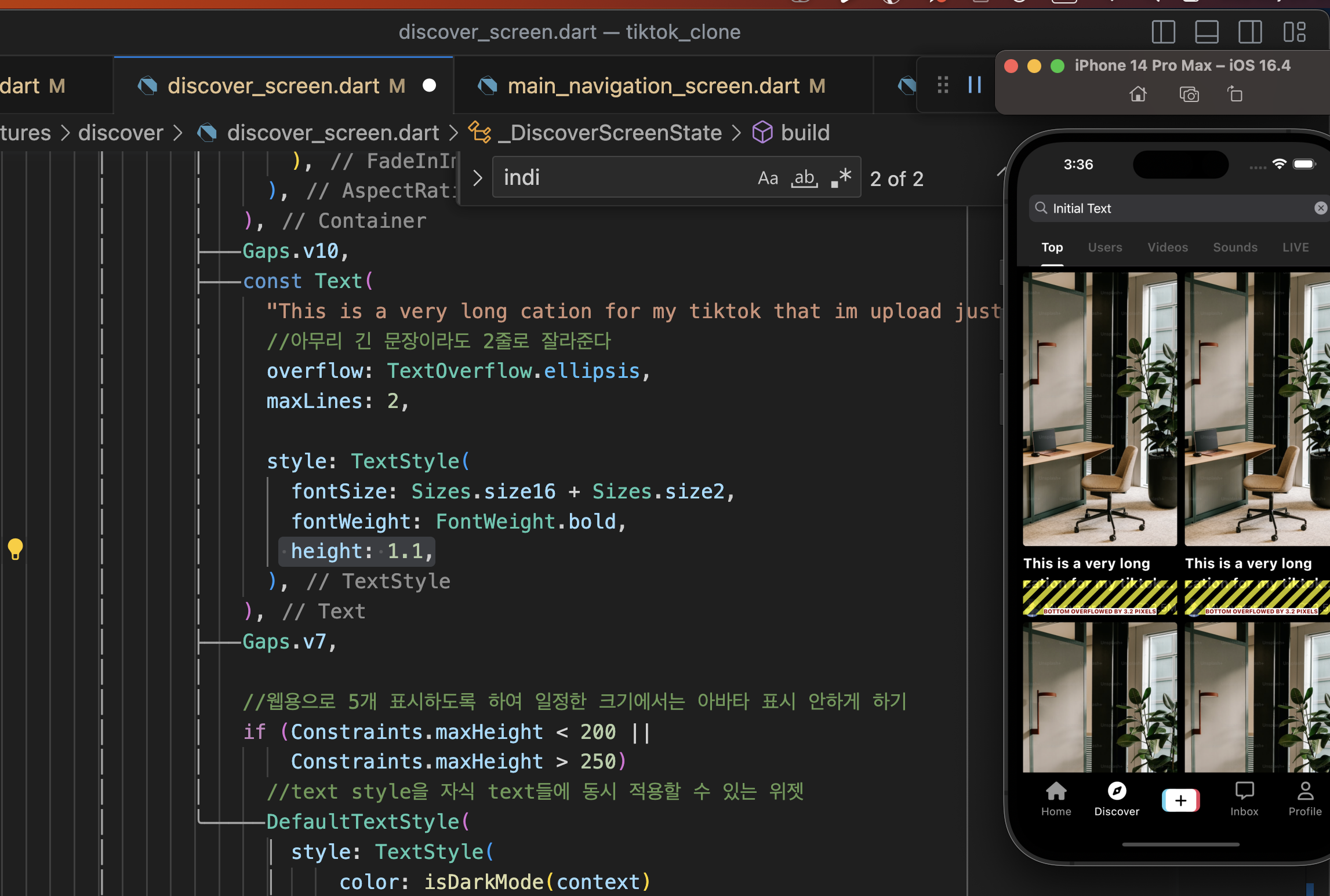Expand the replace field chevron

coord(478,178)
